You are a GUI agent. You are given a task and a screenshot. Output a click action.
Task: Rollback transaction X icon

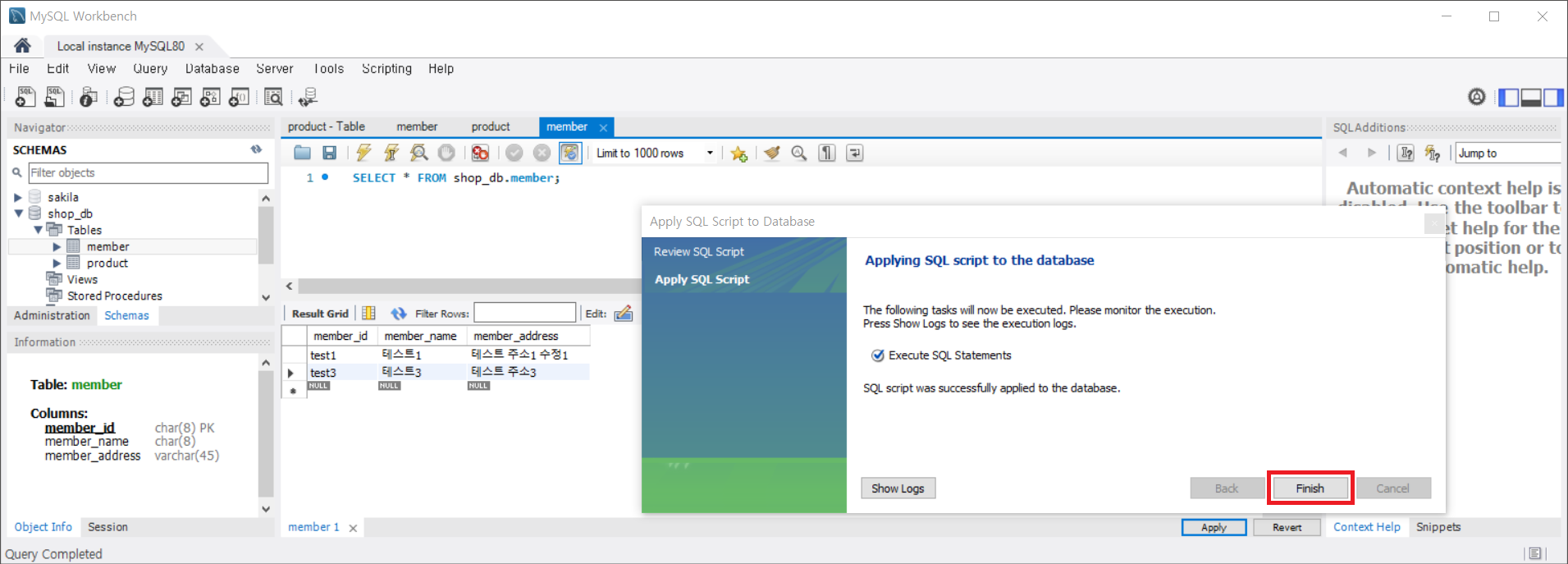542,153
